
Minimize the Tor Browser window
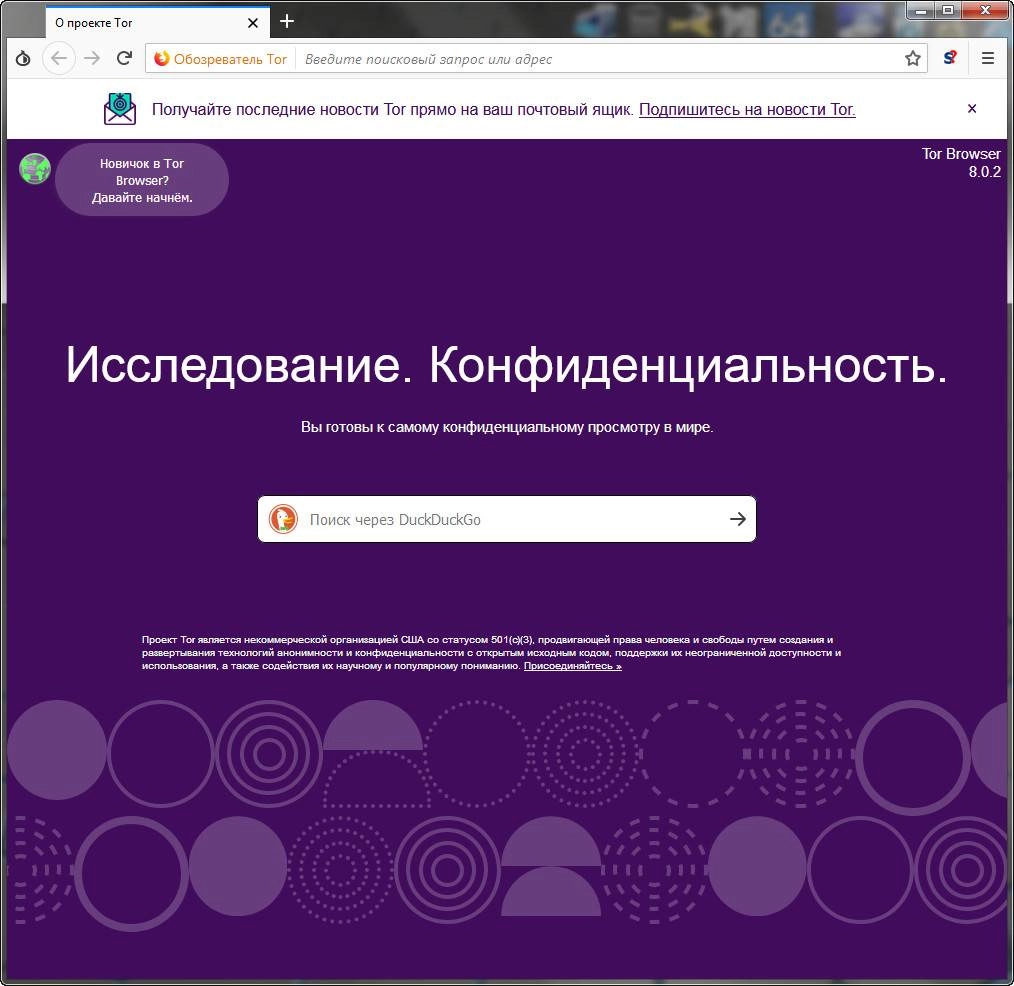[921, 10]
